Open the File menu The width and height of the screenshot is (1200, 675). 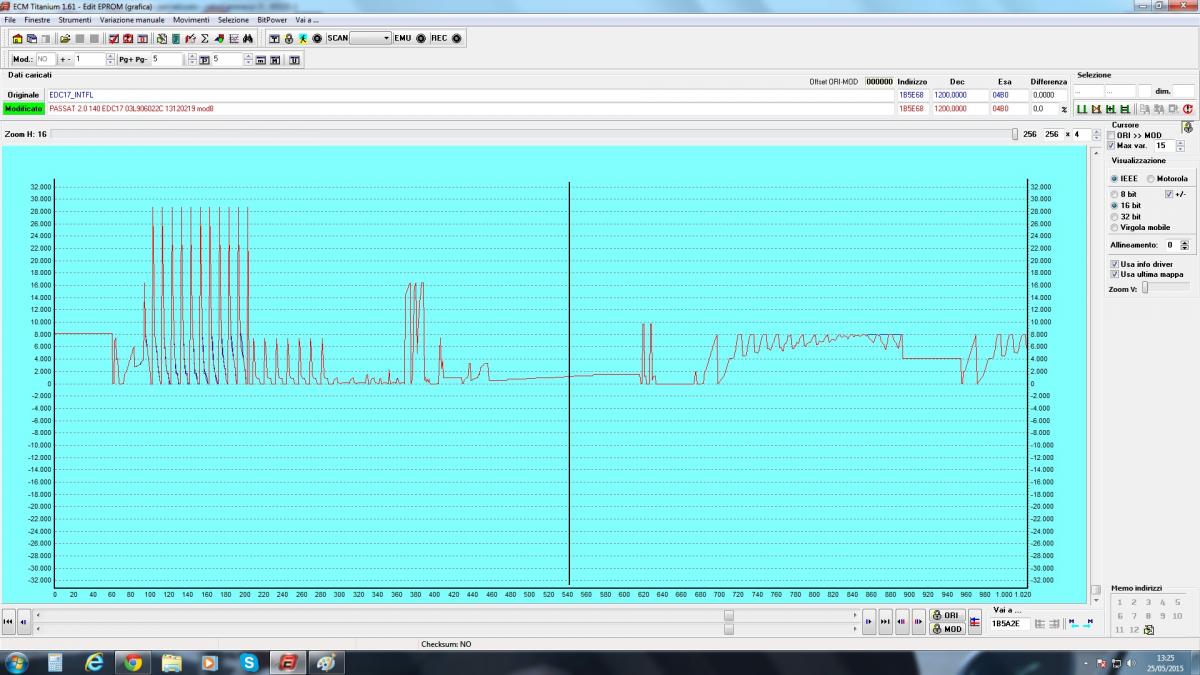click(11, 20)
